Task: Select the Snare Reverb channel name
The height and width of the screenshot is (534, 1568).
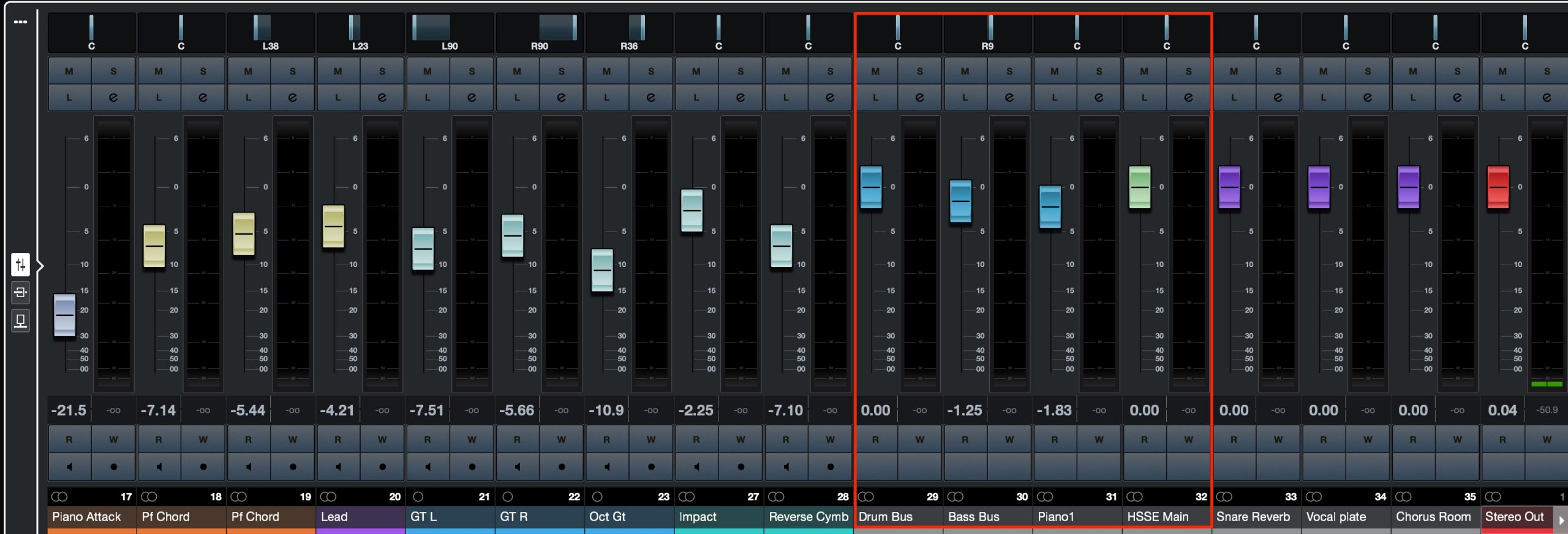Action: 1253,517
